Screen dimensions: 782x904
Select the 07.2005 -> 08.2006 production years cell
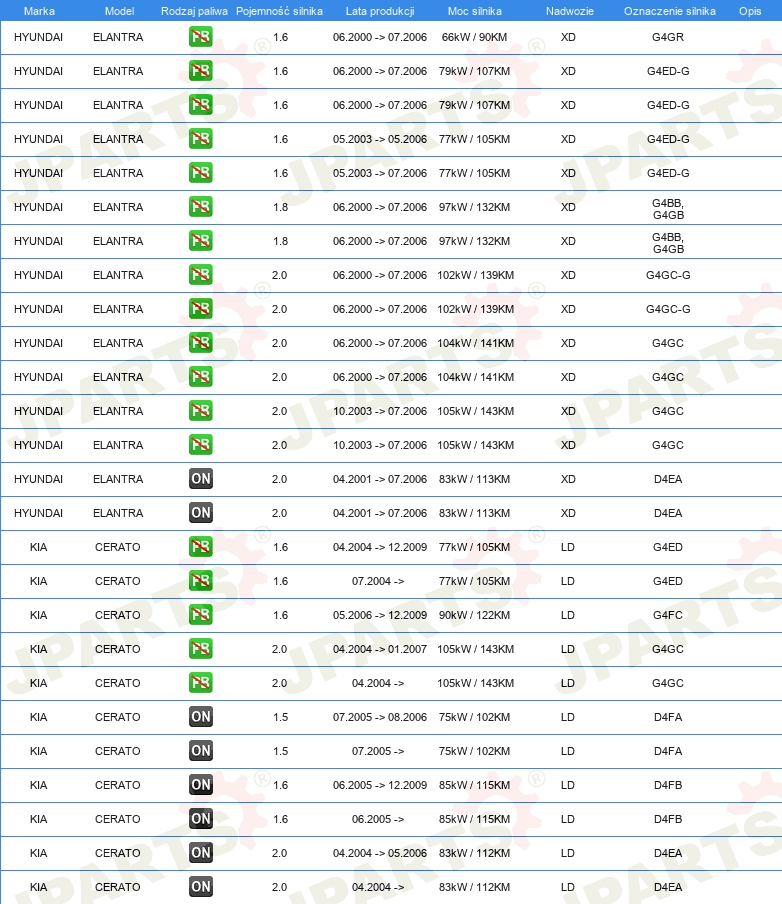point(380,717)
